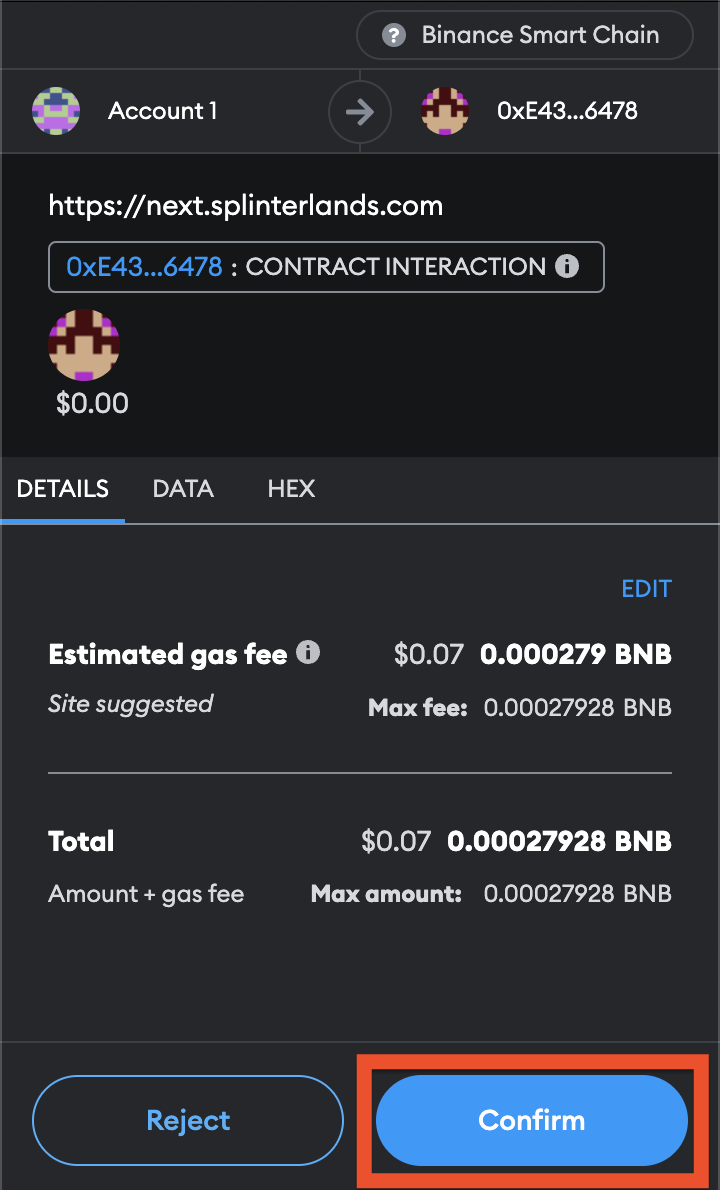Click the Max fee 0.00027928 BNB value
720x1190 pixels.
click(x=577, y=708)
